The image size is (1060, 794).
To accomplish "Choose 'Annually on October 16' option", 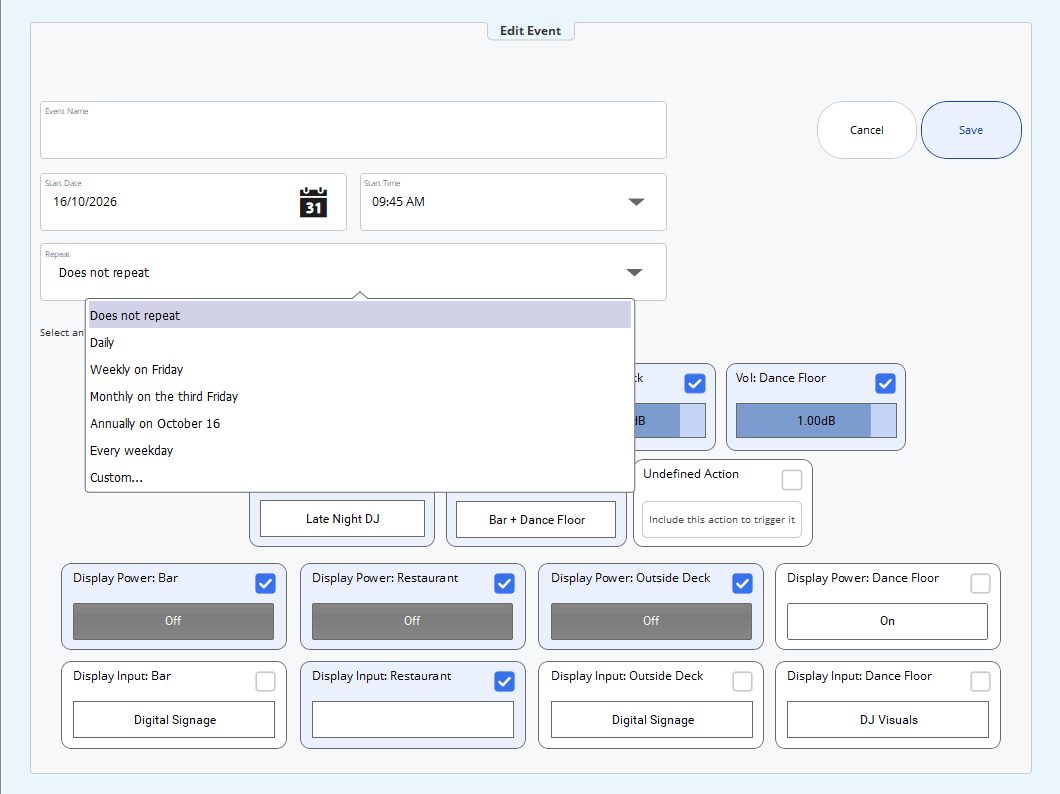I will [360, 424].
